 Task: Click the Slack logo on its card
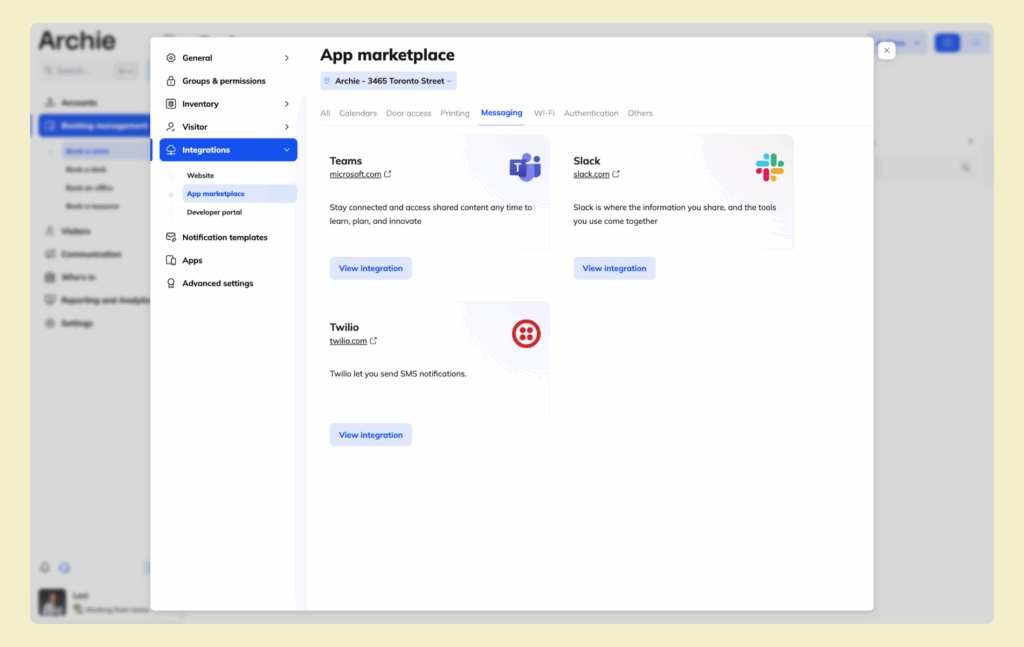(768, 167)
